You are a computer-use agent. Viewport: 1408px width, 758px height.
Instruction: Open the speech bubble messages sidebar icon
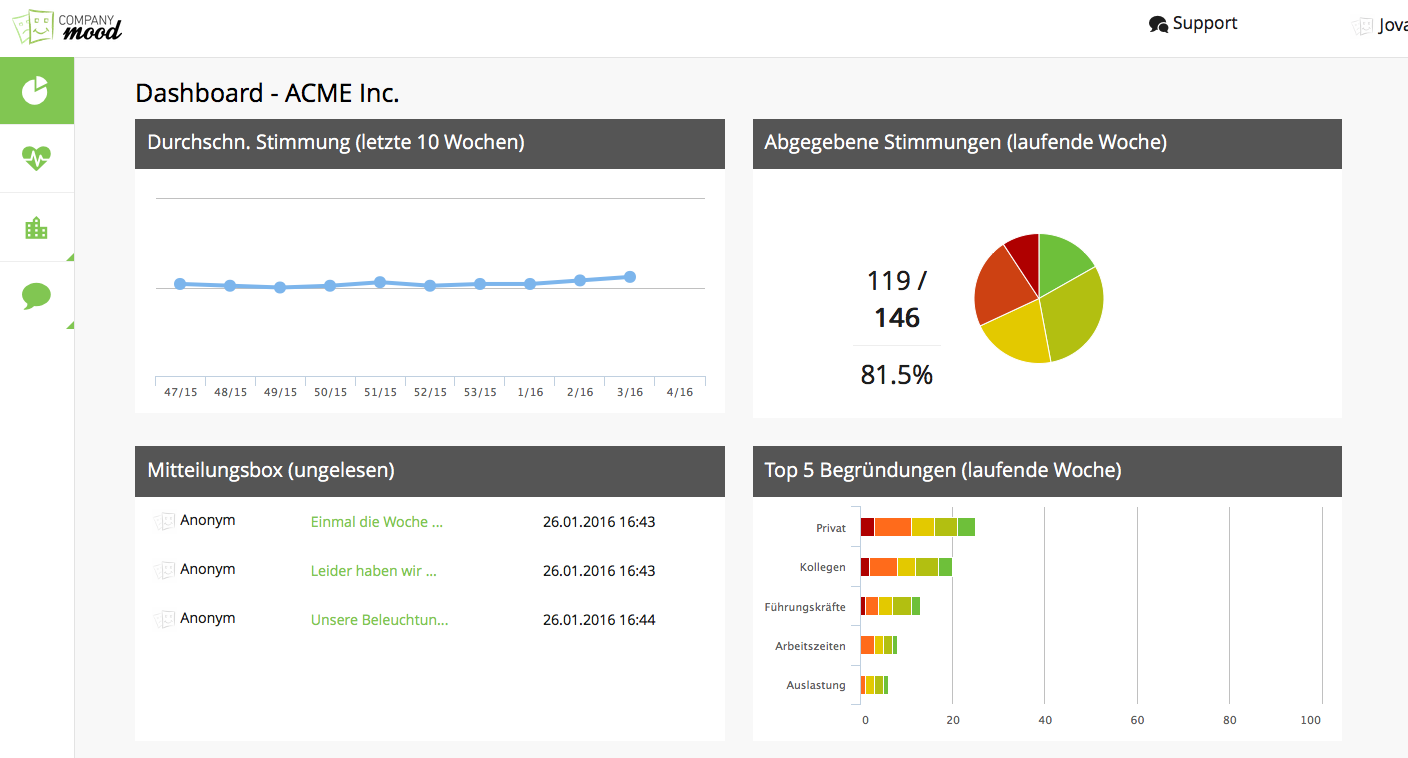36,296
